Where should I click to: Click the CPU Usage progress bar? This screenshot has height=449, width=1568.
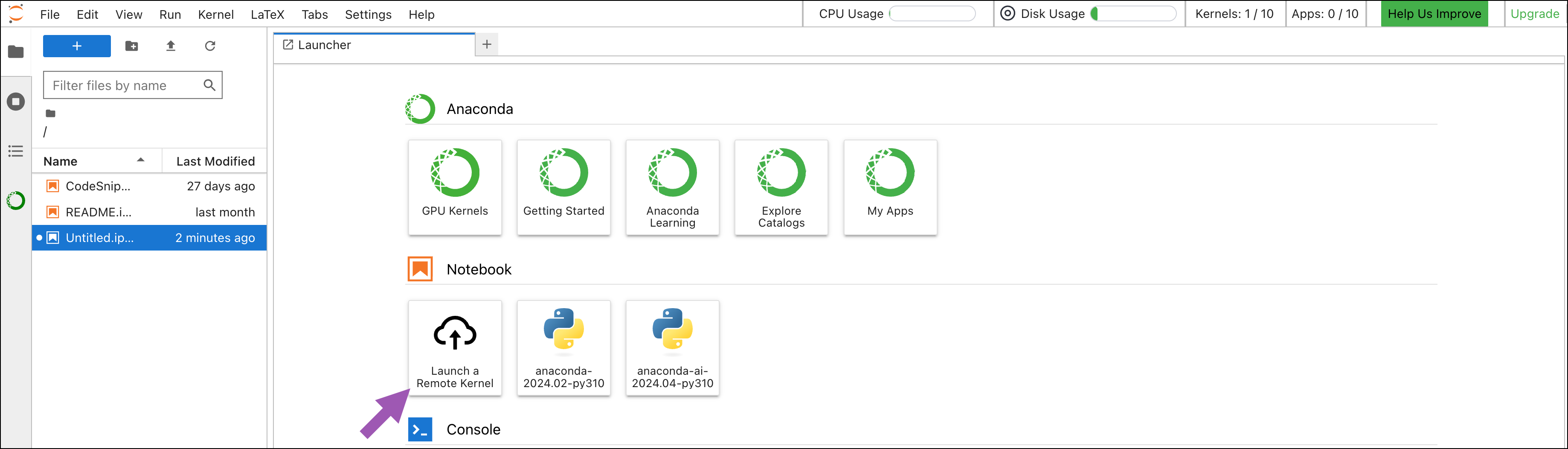pos(932,14)
